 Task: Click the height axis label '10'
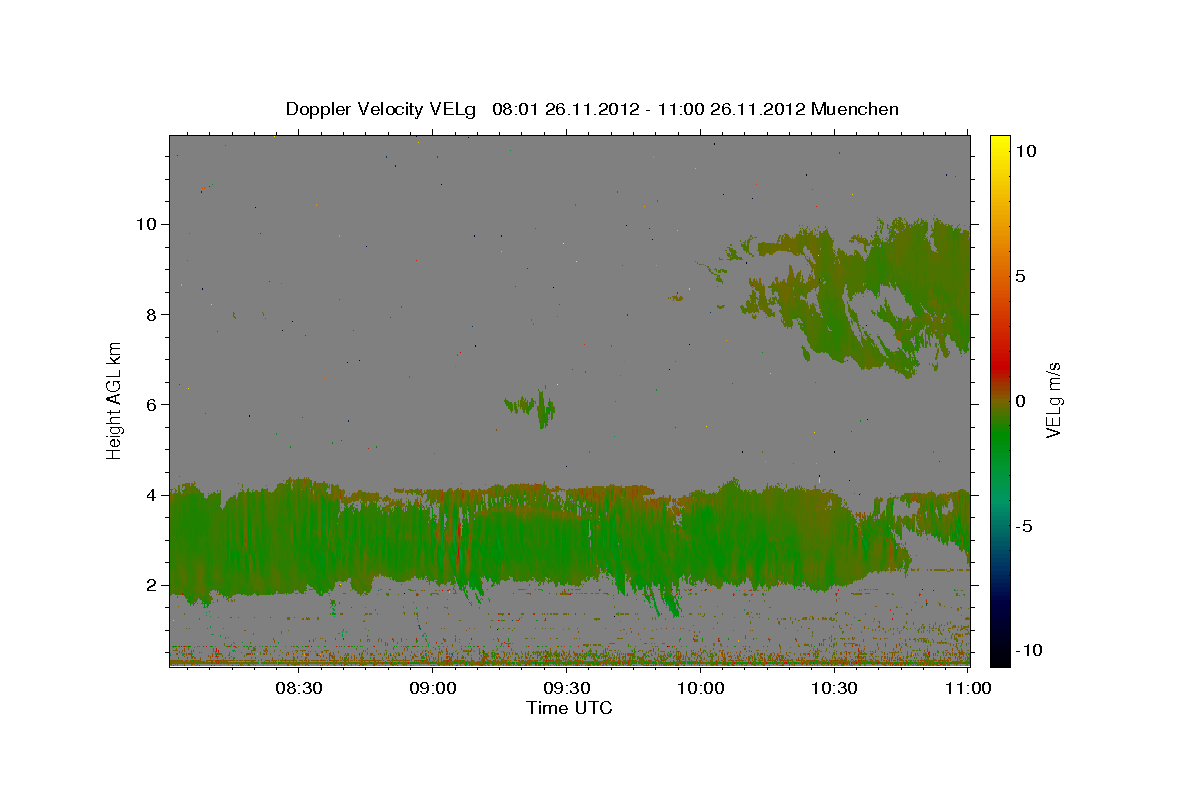click(x=148, y=224)
